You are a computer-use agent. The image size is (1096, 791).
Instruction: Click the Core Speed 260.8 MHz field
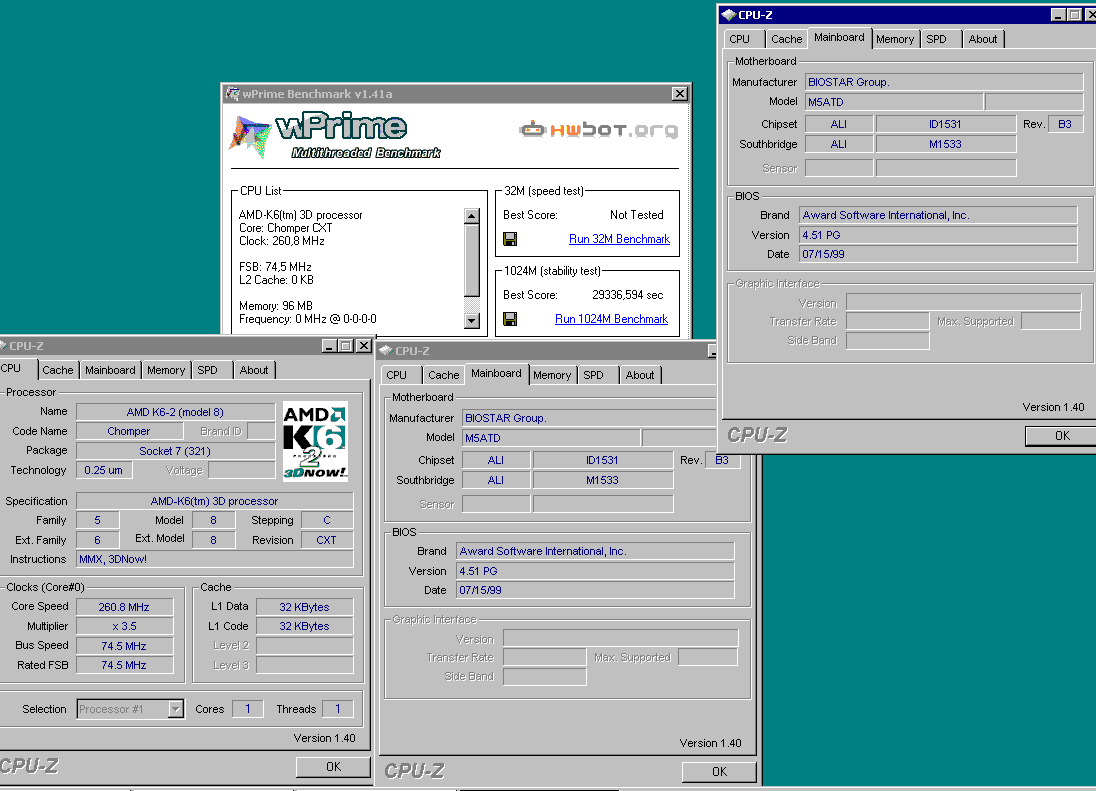(x=124, y=607)
